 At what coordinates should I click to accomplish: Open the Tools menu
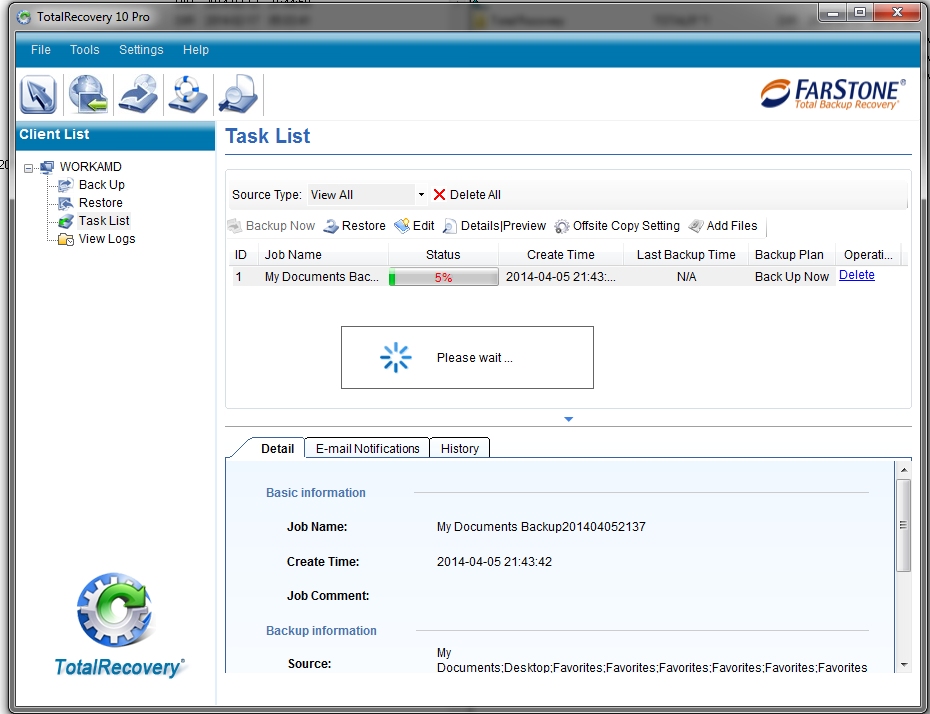pos(85,50)
